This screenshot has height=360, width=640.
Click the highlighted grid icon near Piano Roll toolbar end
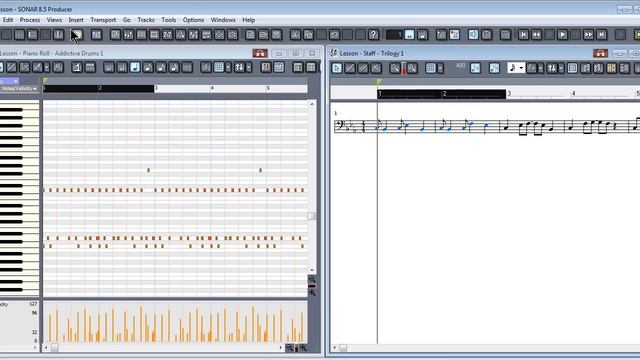pos(279,67)
